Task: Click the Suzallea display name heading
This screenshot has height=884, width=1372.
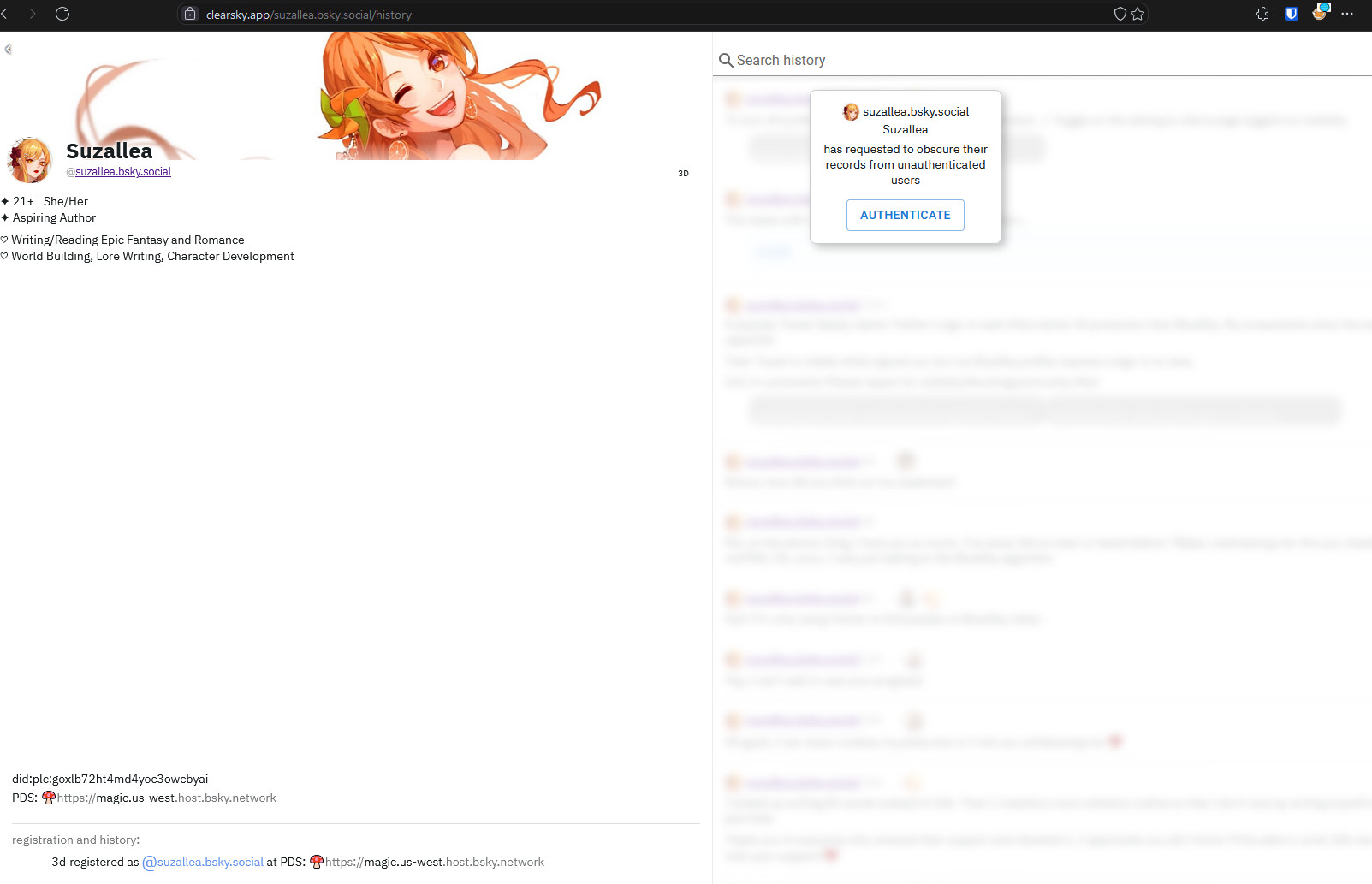Action: pyautogui.click(x=110, y=151)
